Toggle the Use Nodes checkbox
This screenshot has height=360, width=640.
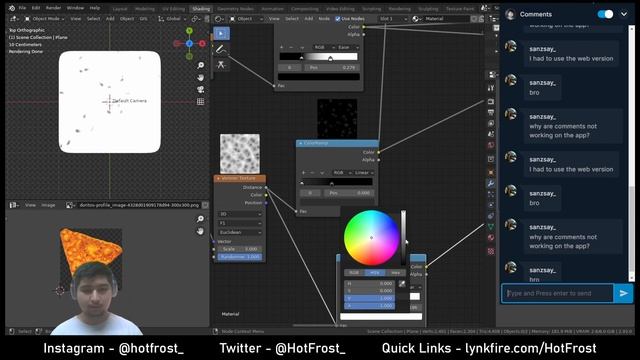point(338,19)
